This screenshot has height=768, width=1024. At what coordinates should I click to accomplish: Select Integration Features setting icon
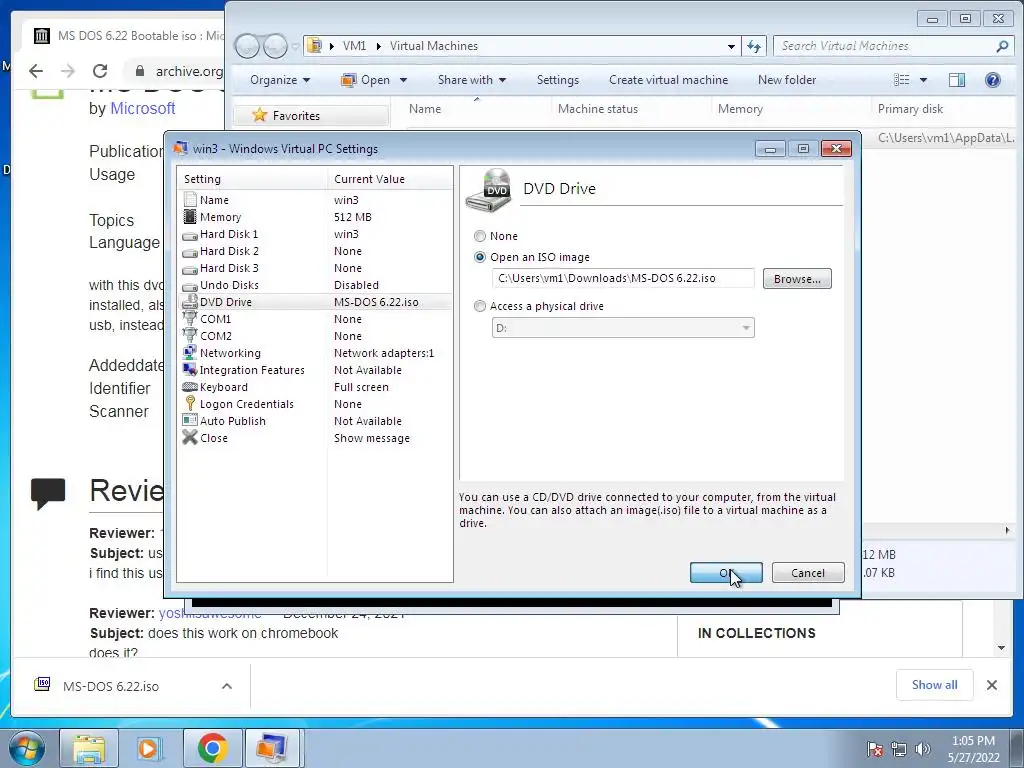coord(190,370)
